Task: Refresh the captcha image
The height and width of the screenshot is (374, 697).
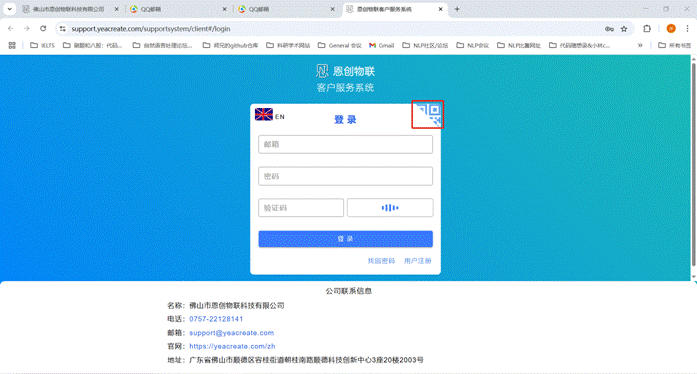Action: click(390, 208)
